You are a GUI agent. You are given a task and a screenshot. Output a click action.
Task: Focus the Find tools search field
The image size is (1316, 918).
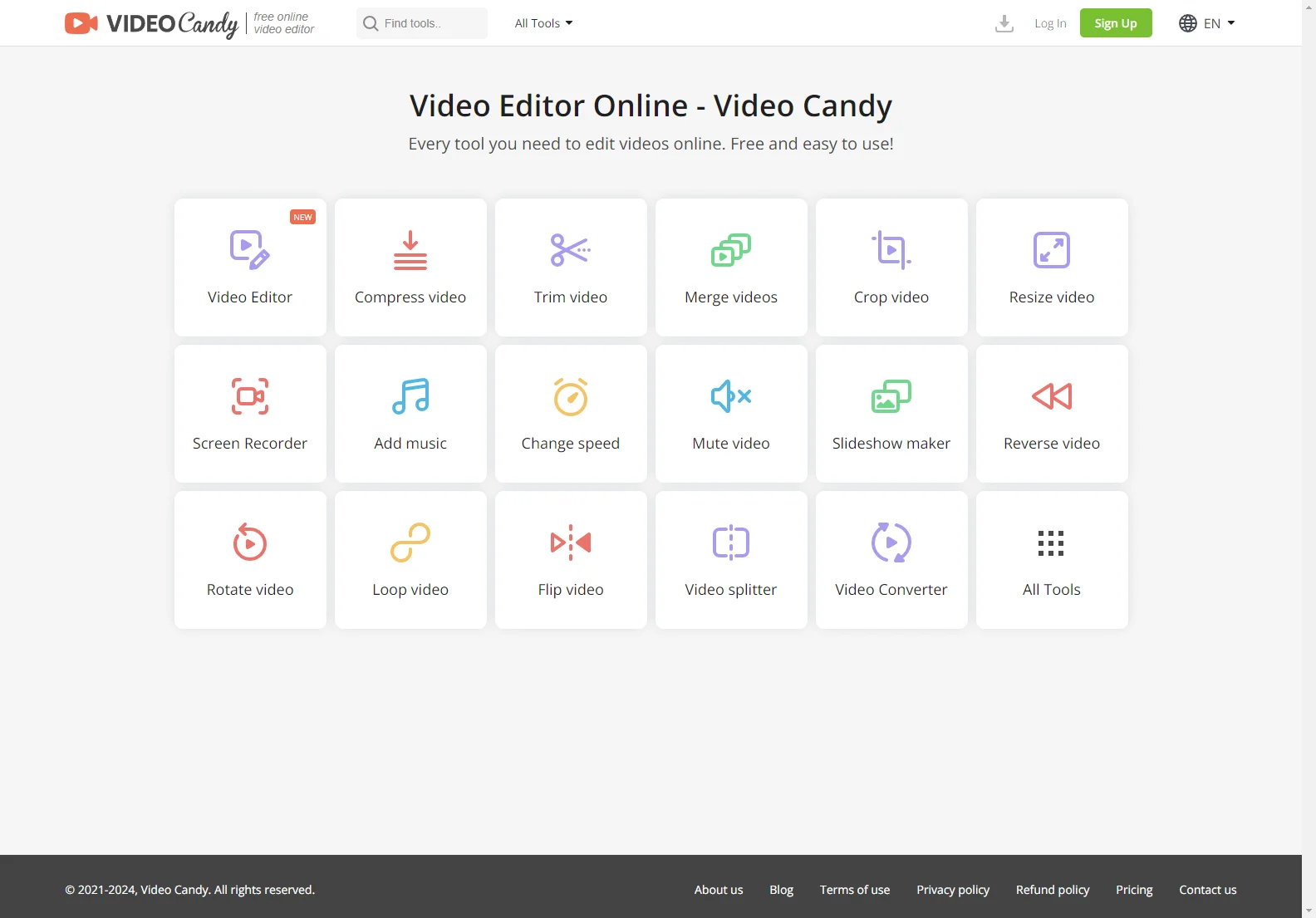(x=422, y=23)
